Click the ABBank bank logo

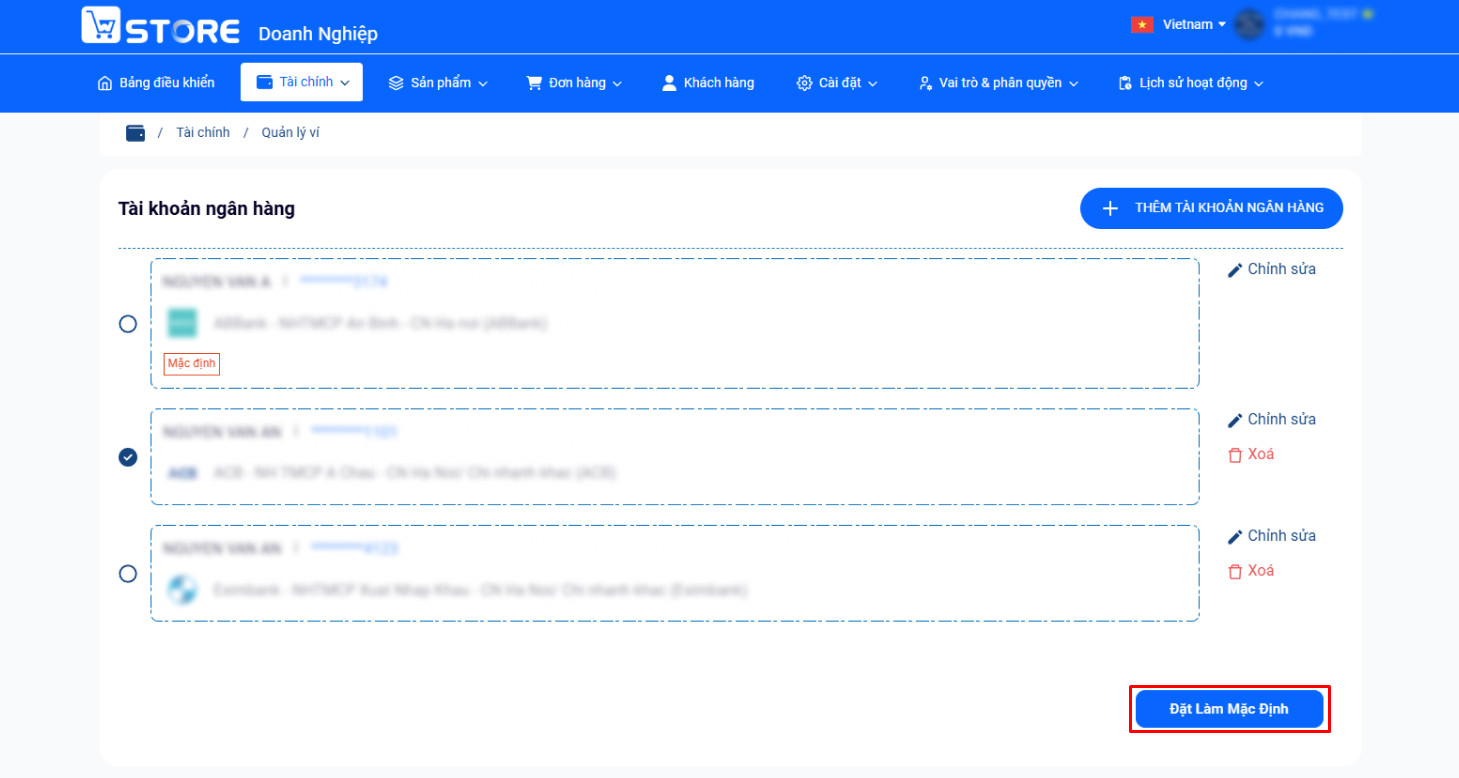pyautogui.click(x=182, y=323)
